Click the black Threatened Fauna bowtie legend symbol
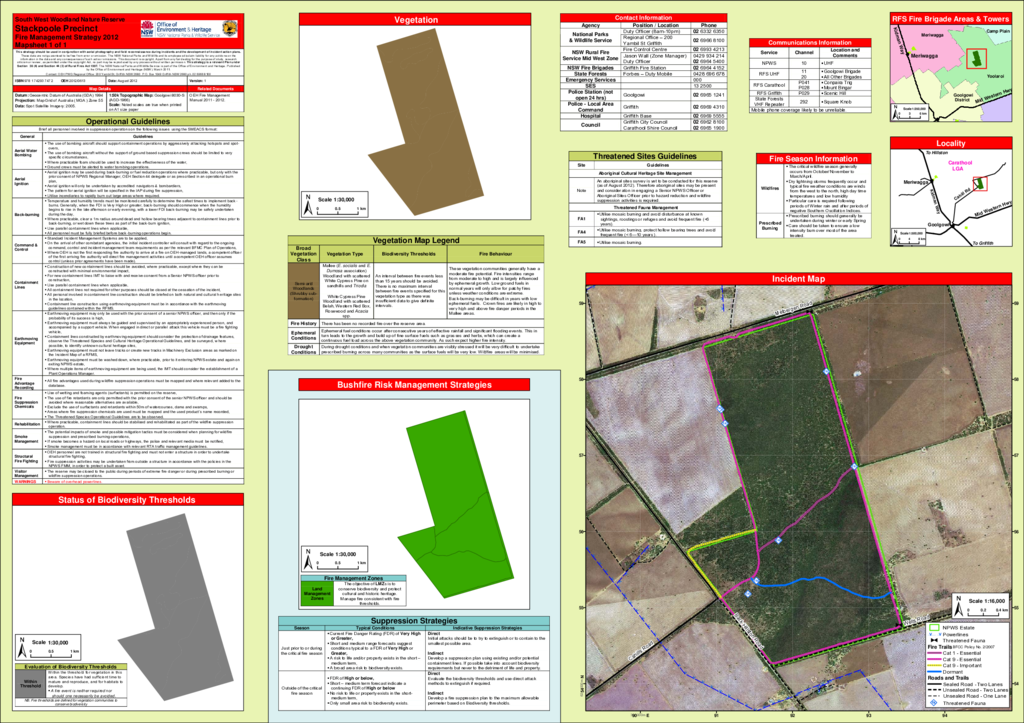 coord(933,641)
